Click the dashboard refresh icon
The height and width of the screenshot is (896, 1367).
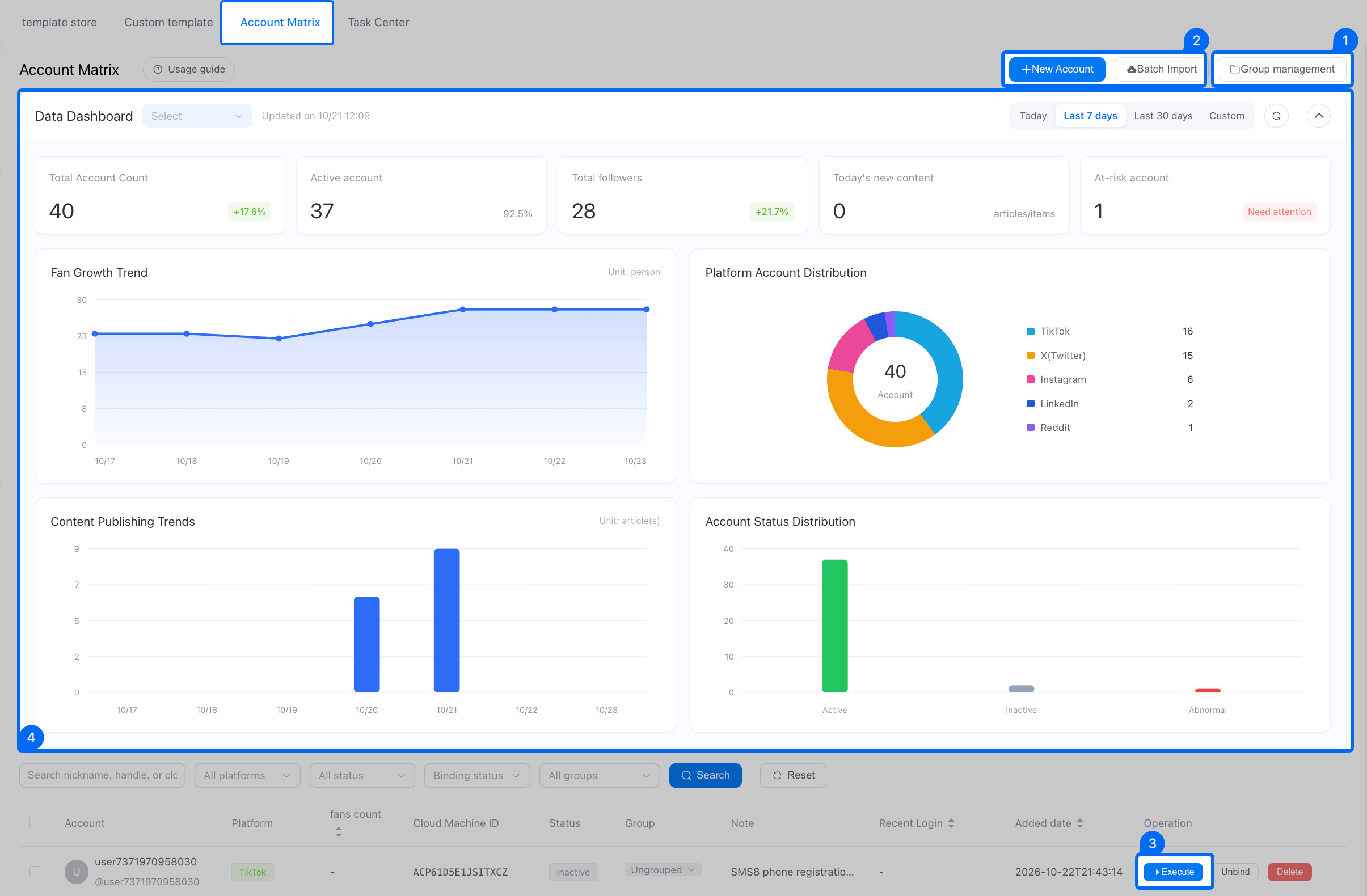tap(1276, 116)
